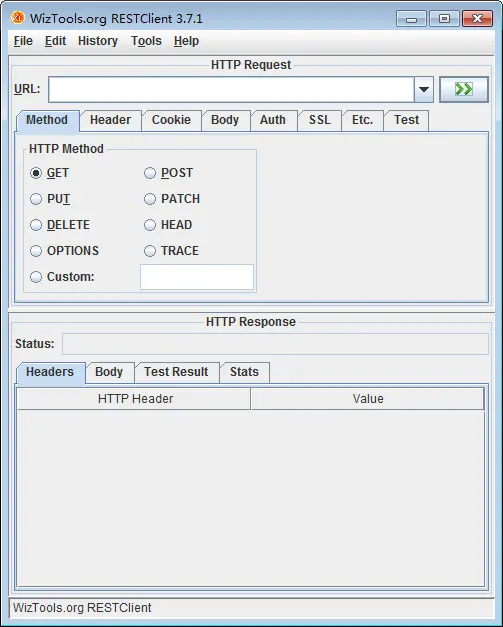Close the RESTClient window
The width and height of the screenshot is (503, 627).
pyautogui.click(x=477, y=19)
